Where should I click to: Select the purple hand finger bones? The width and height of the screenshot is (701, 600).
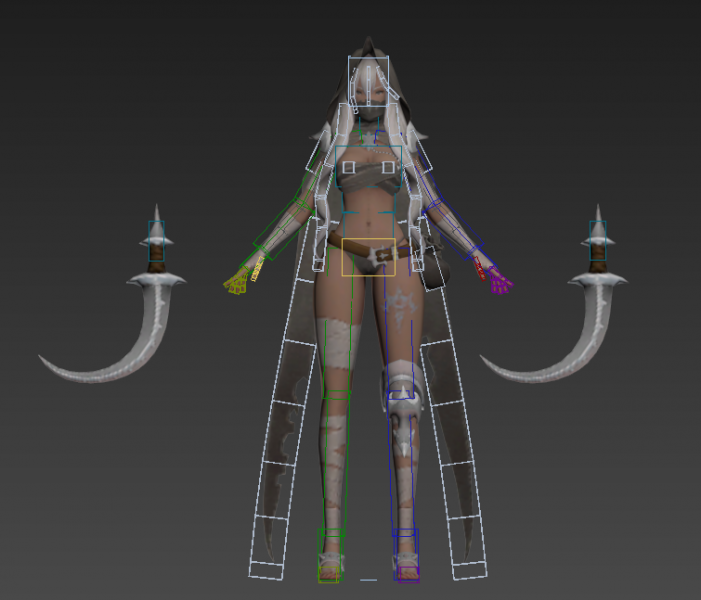[501, 283]
